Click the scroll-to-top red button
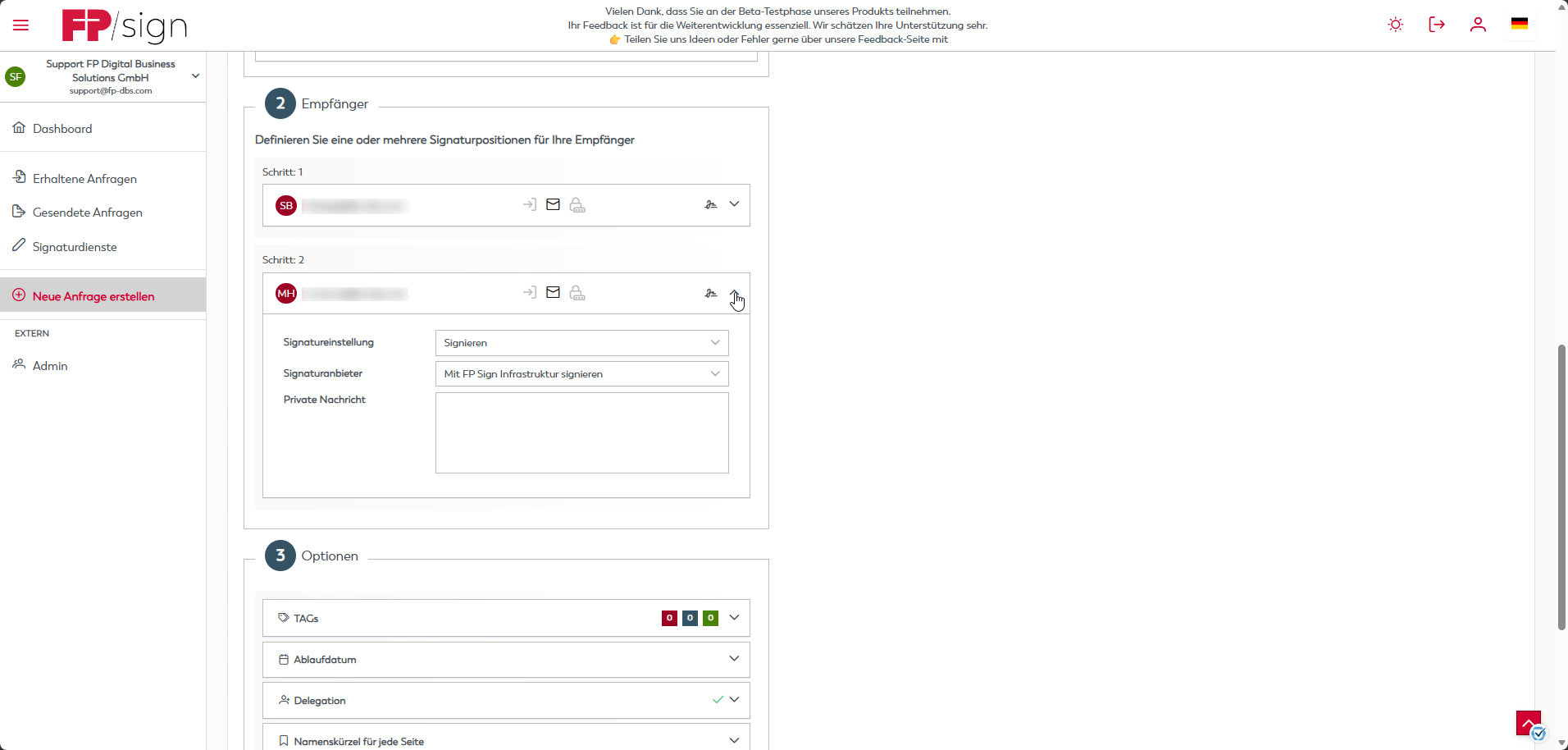 1529,723
